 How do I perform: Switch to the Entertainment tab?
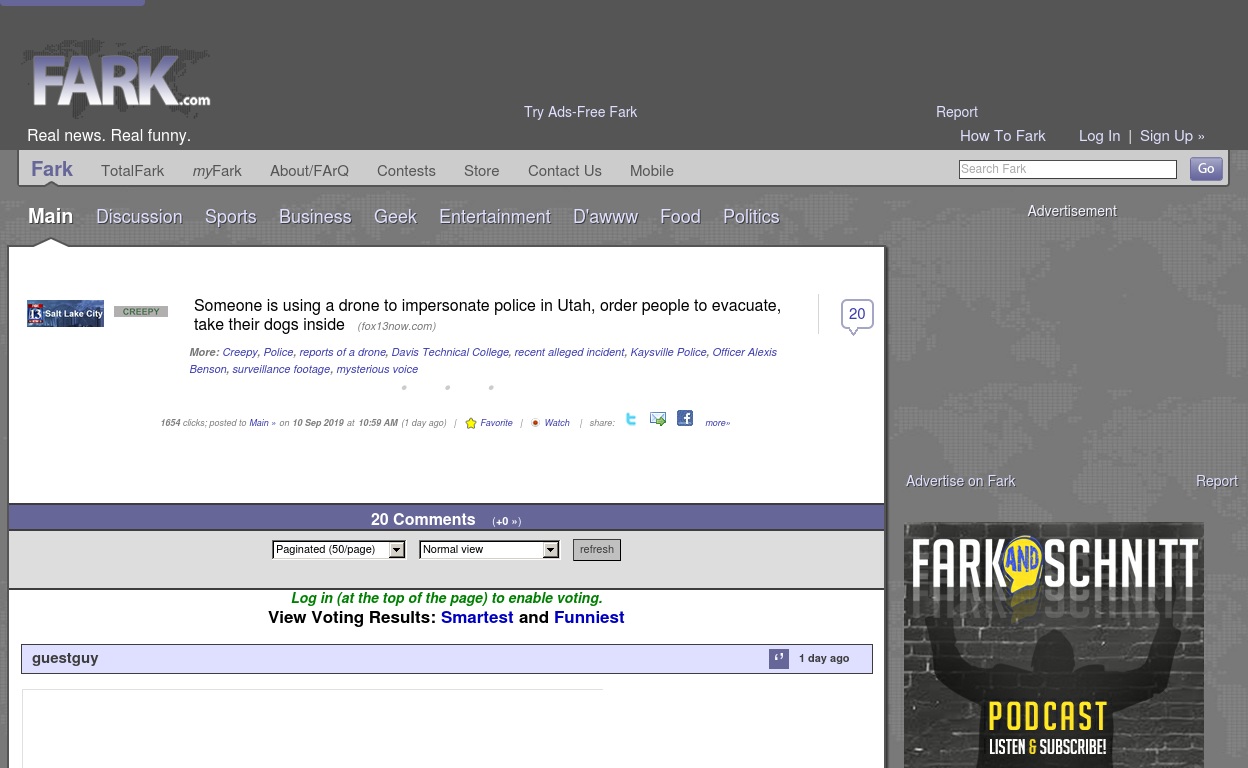pos(495,217)
